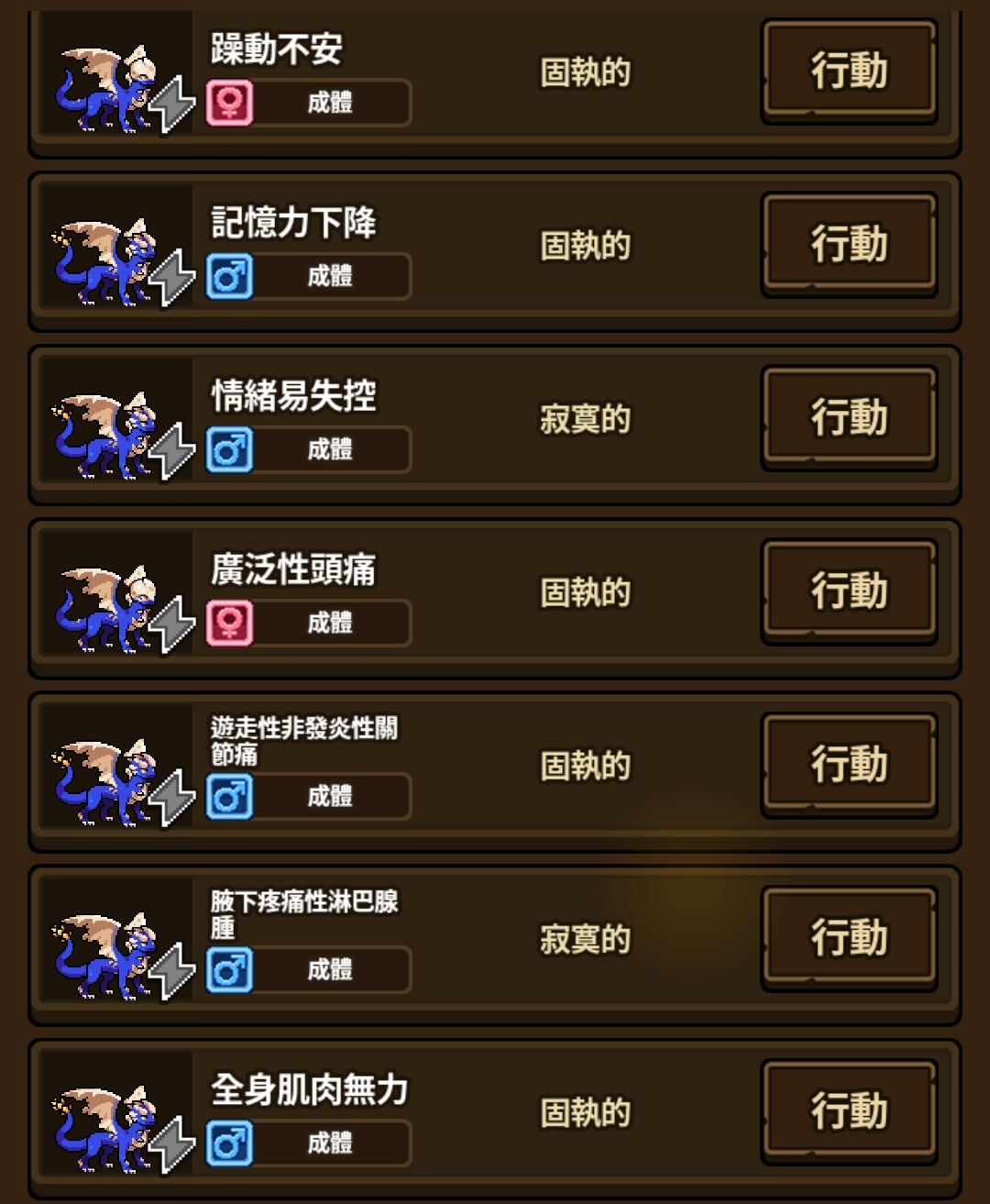Image resolution: width=990 pixels, height=1204 pixels.
Task: Tap the 行動 button for 廣泛性頭痛
Action: pos(849,591)
